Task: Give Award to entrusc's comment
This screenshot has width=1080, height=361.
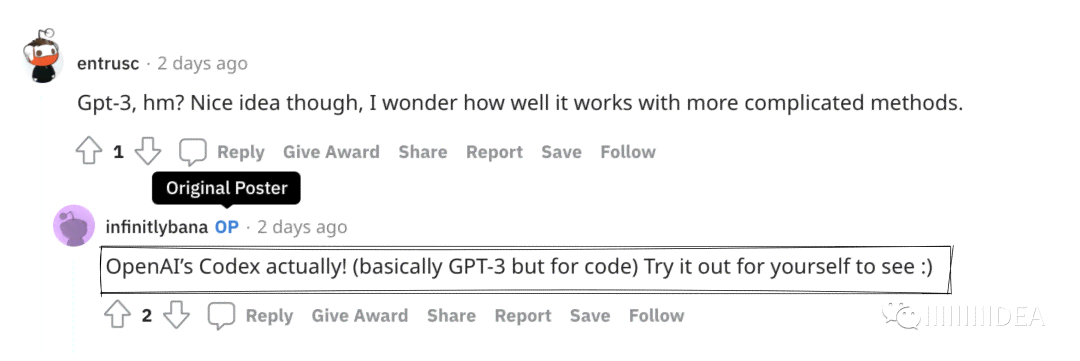Action: pos(331,152)
